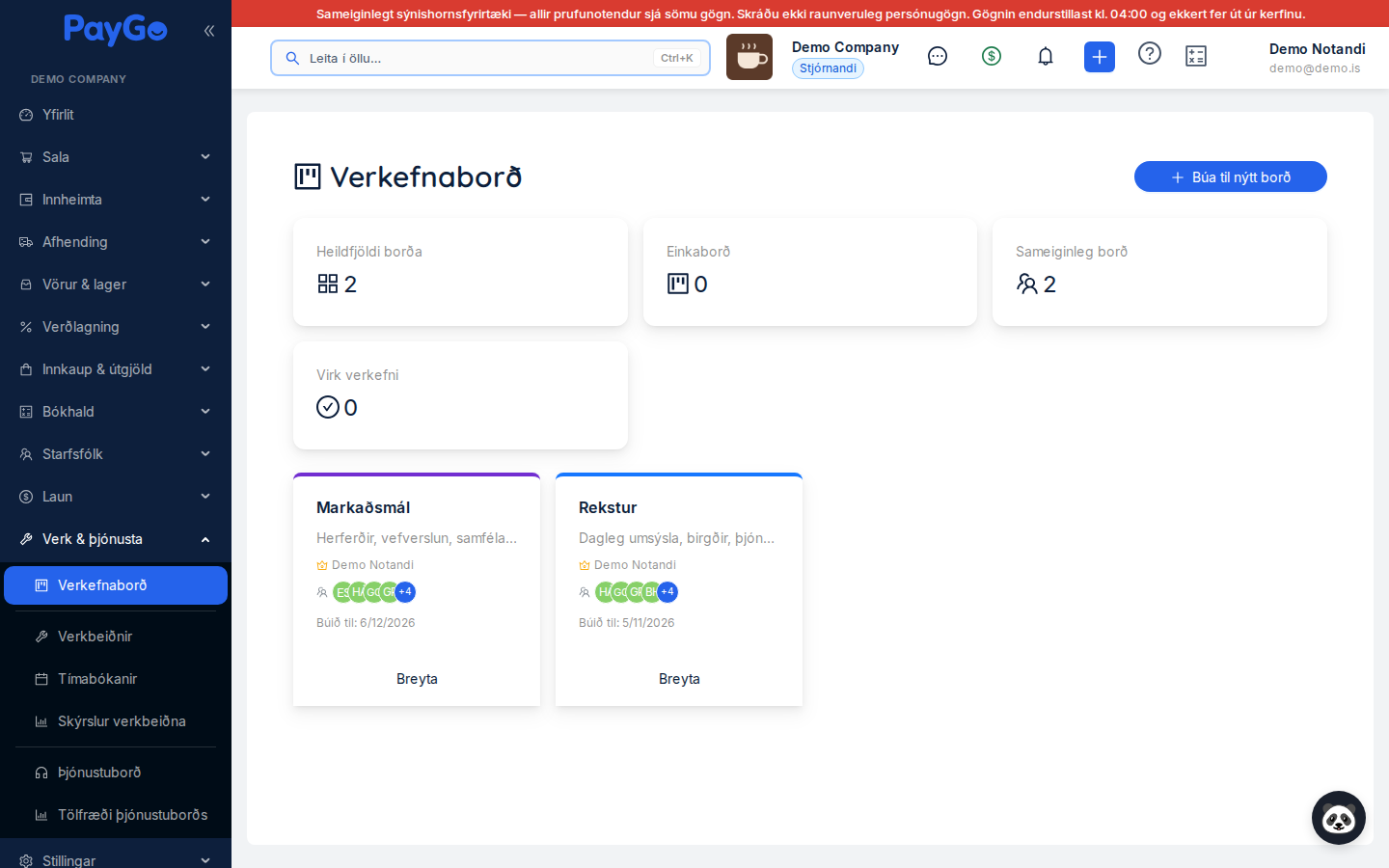
Task: Expand the Starfsfólk menu
Action: tap(116, 454)
